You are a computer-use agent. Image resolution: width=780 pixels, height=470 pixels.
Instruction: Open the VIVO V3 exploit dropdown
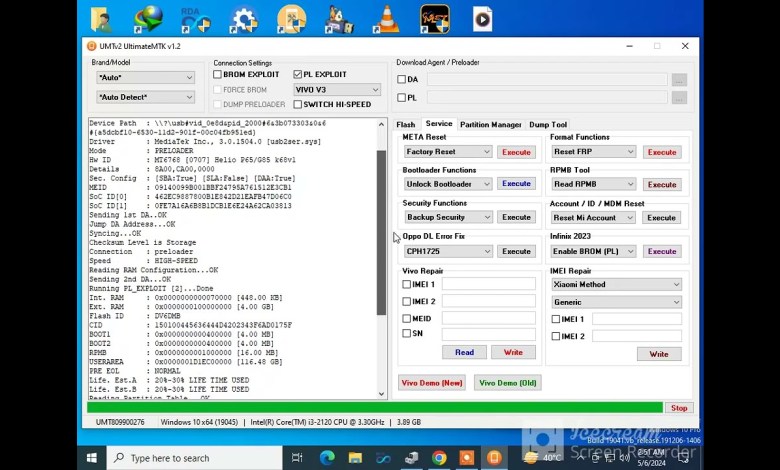point(336,90)
